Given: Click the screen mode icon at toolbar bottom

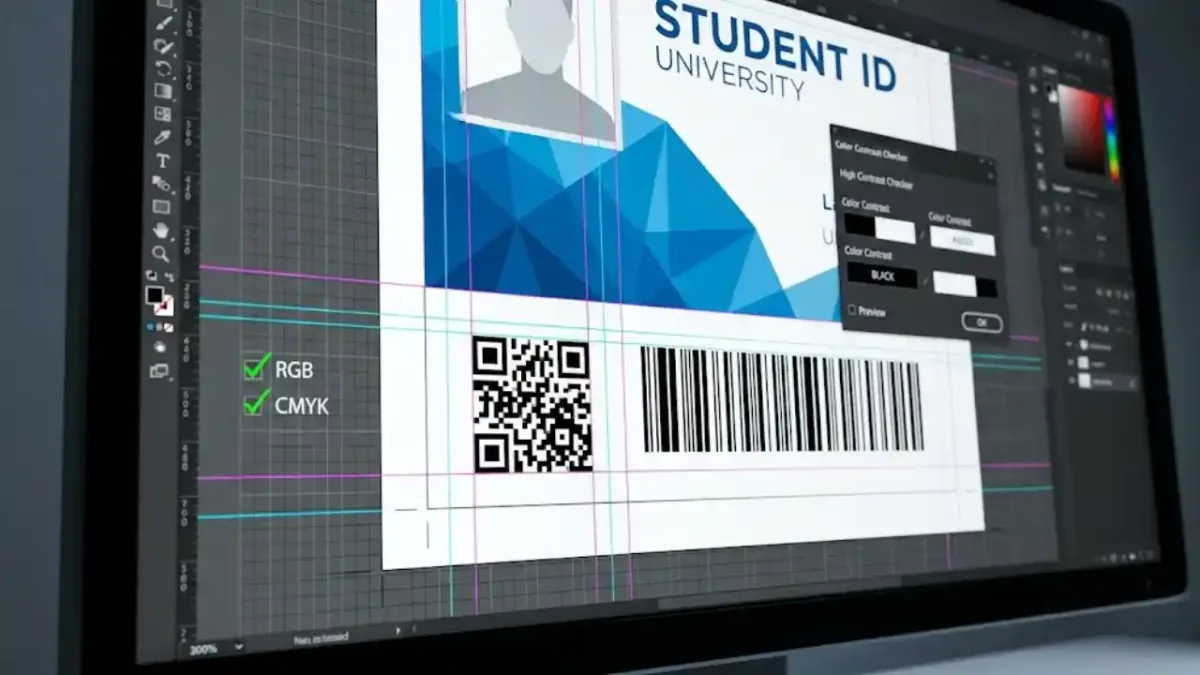Looking at the screenshot, I should (159, 371).
